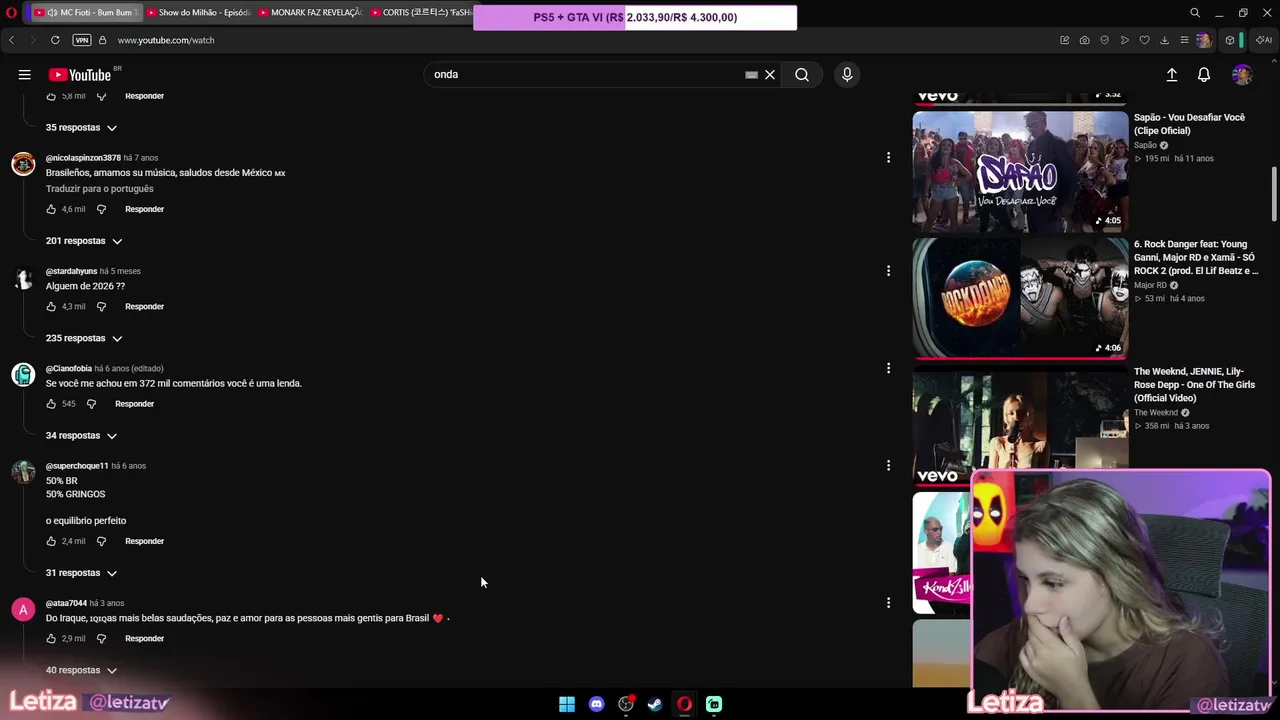
Task: Click the browser address bar URL
Action: (x=166, y=40)
